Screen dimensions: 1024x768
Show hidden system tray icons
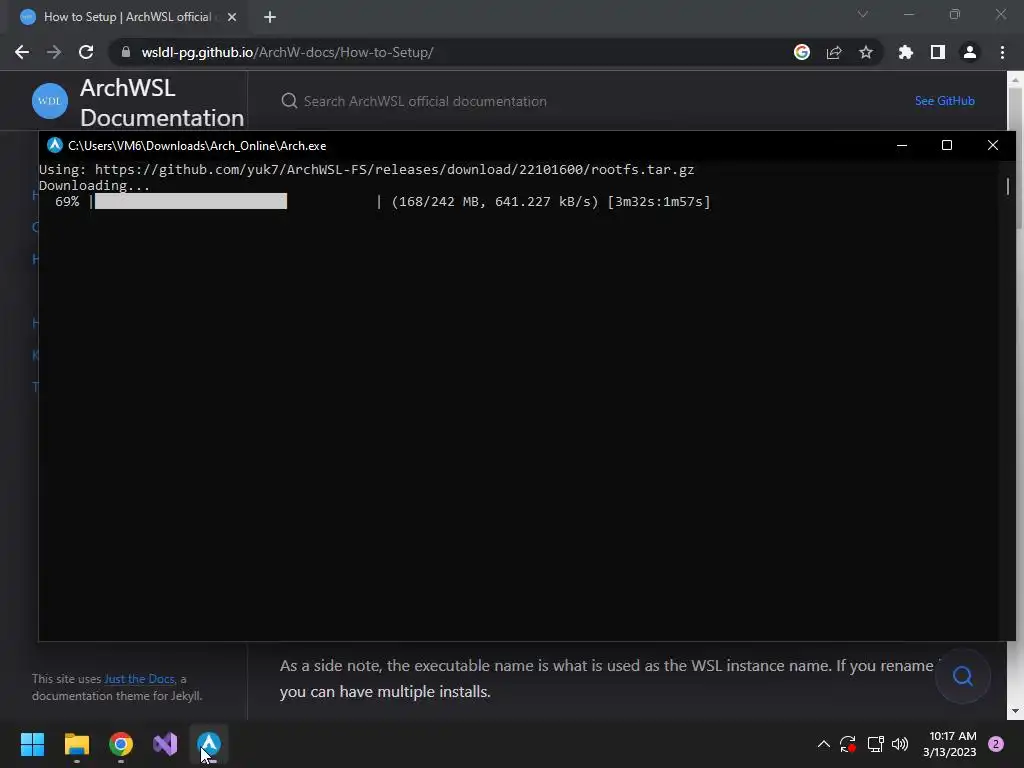pyautogui.click(x=824, y=744)
